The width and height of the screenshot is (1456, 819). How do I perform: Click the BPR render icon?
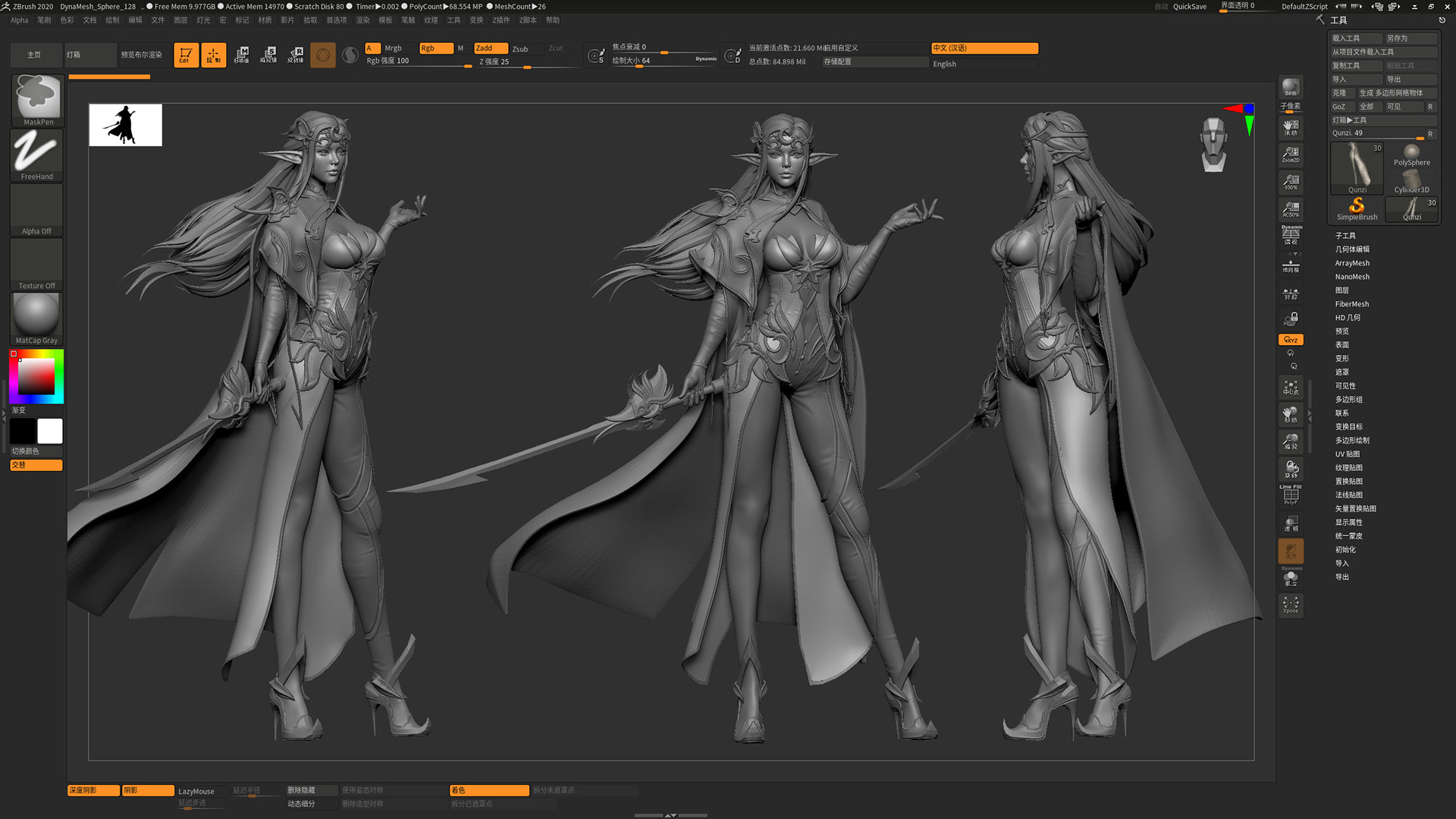[1290, 88]
